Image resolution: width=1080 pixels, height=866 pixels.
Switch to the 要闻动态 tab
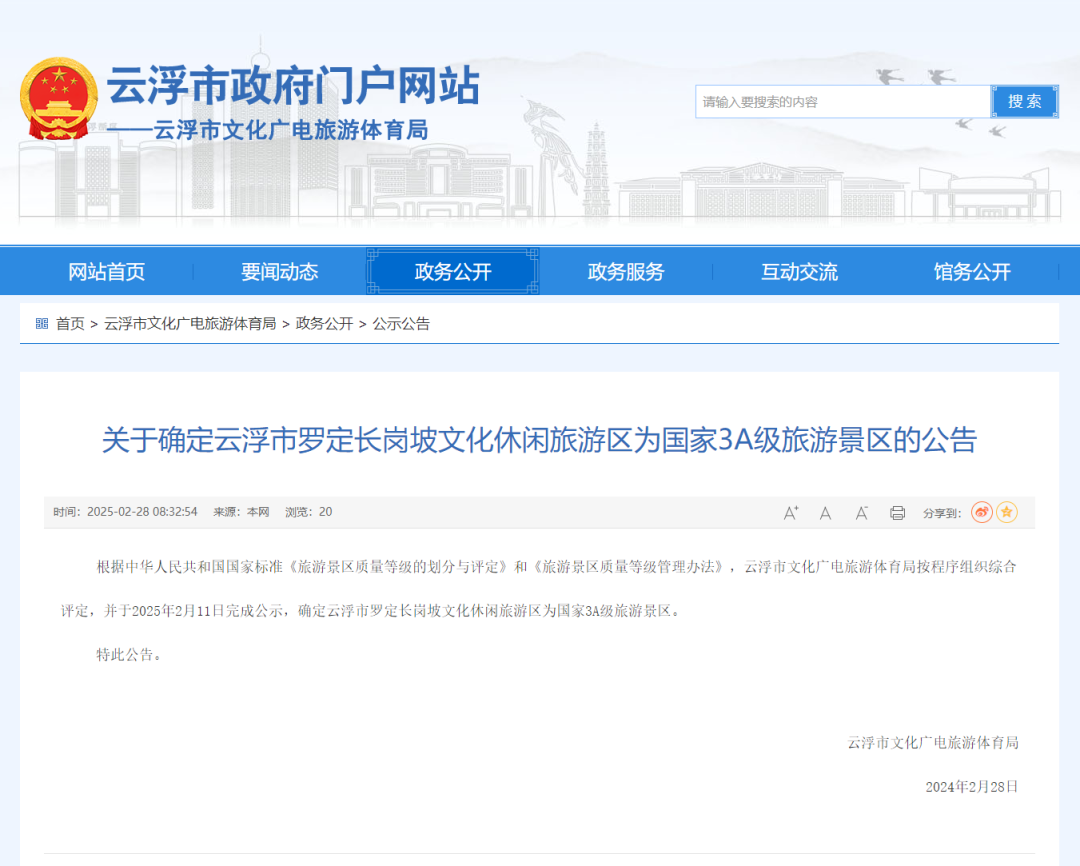[278, 270]
